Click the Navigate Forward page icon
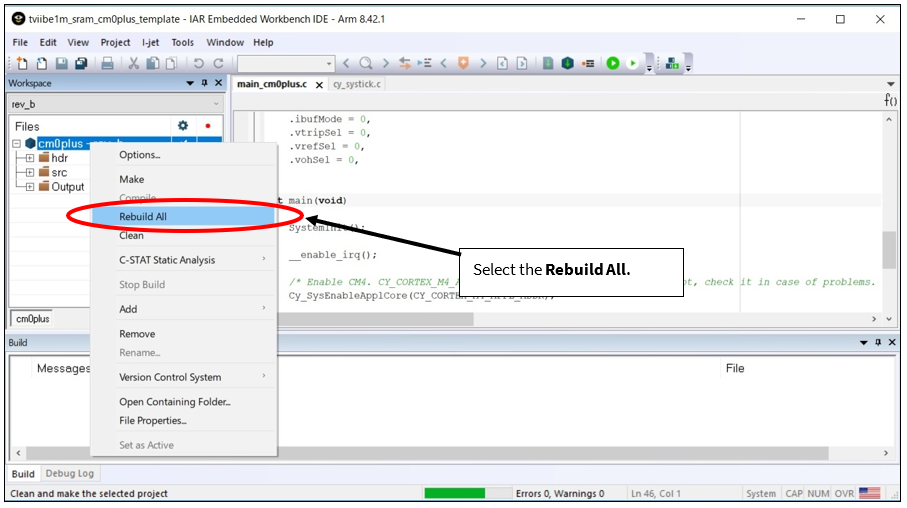 522,63
